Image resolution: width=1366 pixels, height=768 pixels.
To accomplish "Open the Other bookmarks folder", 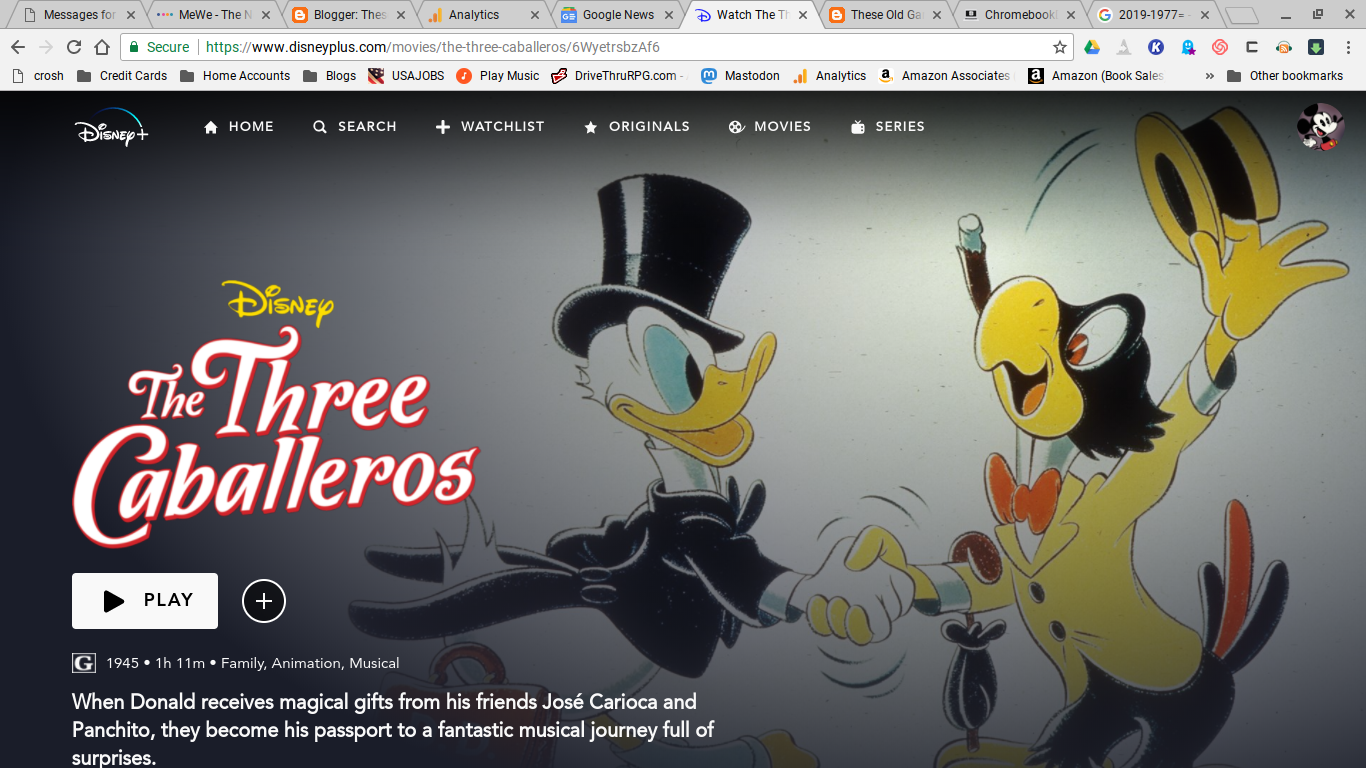I will click(1285, 76).
